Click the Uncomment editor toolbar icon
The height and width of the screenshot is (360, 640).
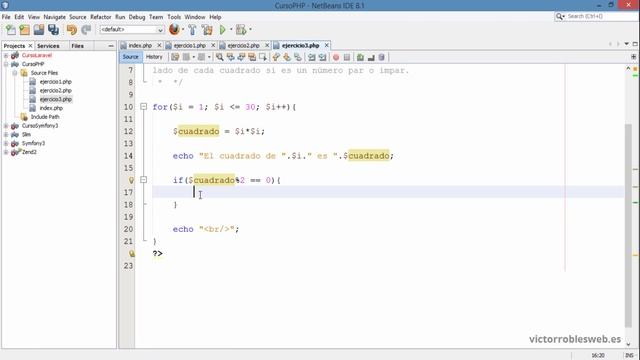coord(371,58)
